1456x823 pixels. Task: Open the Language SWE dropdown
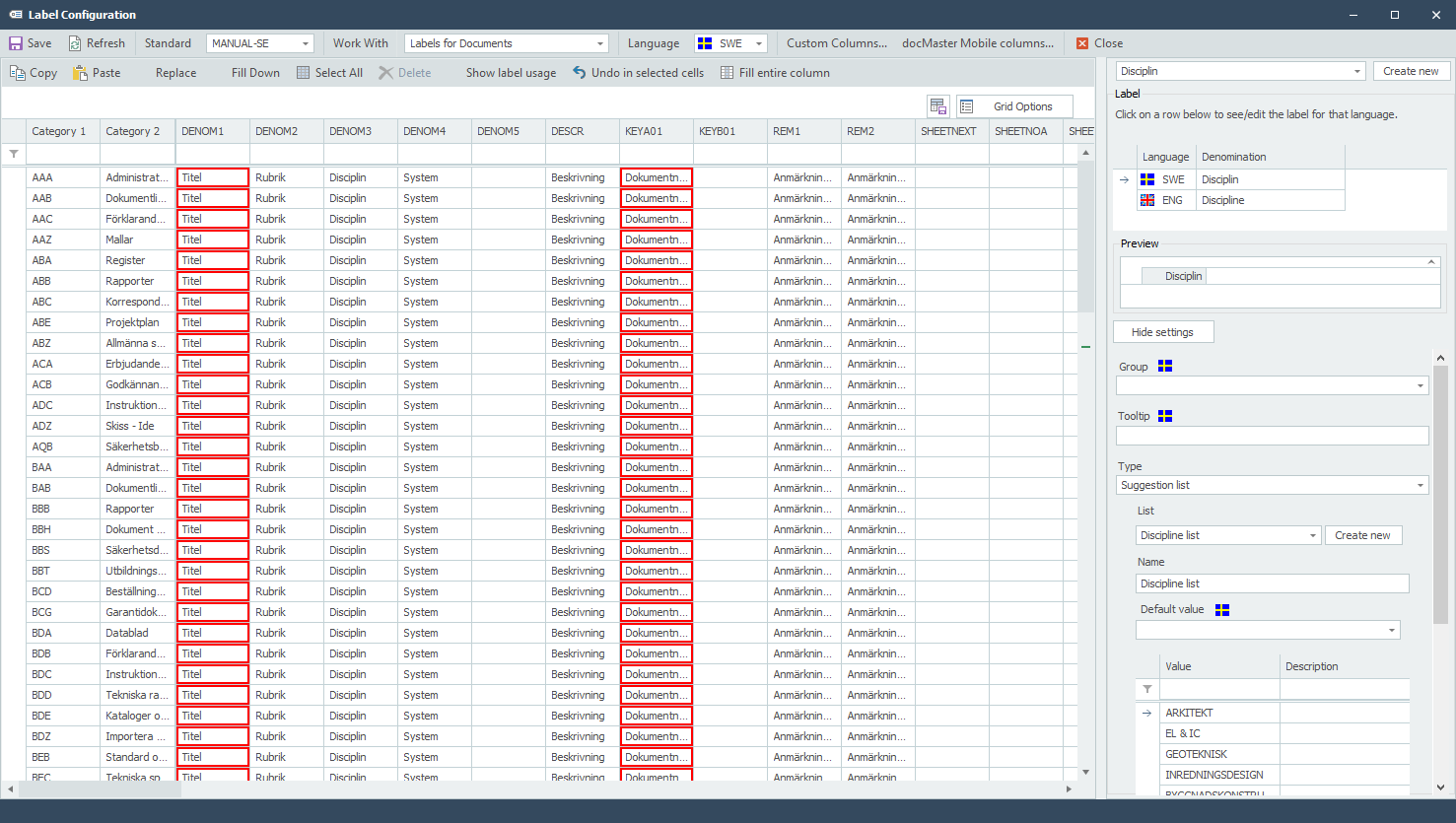[x=759, y=43]
